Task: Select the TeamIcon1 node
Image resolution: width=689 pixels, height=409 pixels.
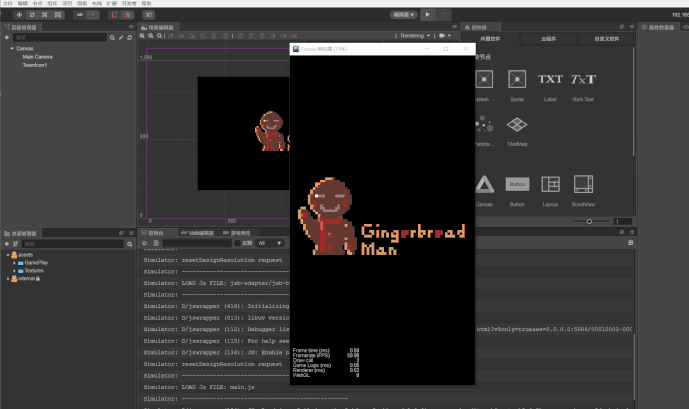Action: click(x=35, y=65)
